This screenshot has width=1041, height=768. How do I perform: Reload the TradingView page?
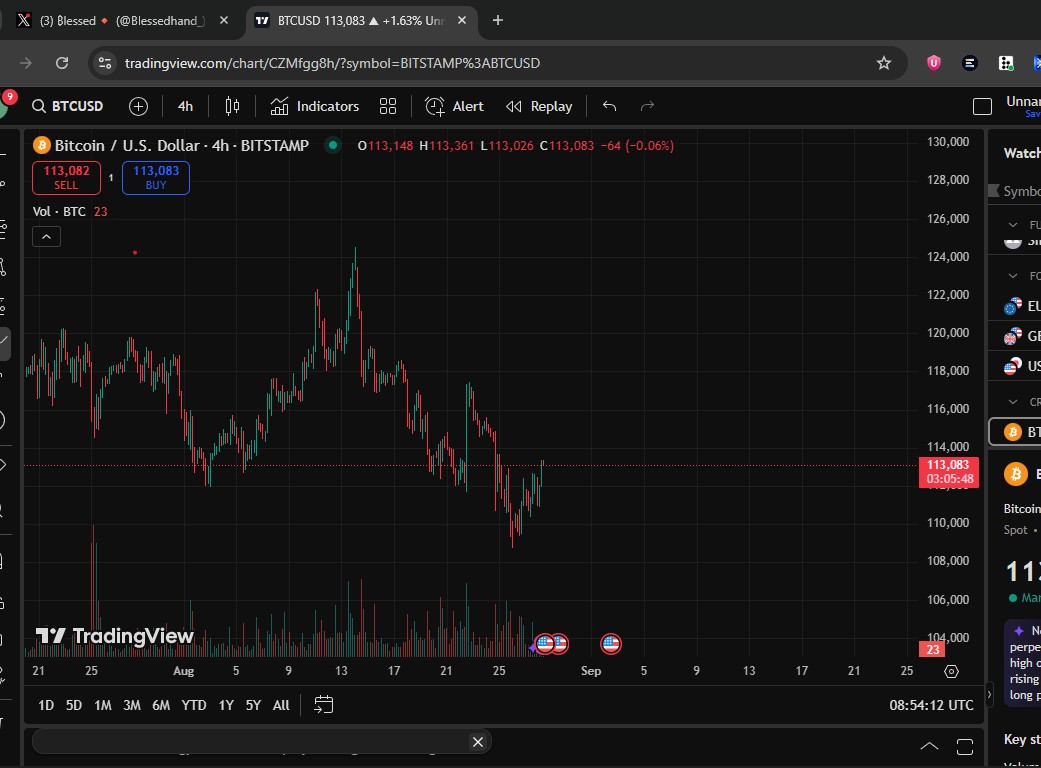tap(62, 63)
